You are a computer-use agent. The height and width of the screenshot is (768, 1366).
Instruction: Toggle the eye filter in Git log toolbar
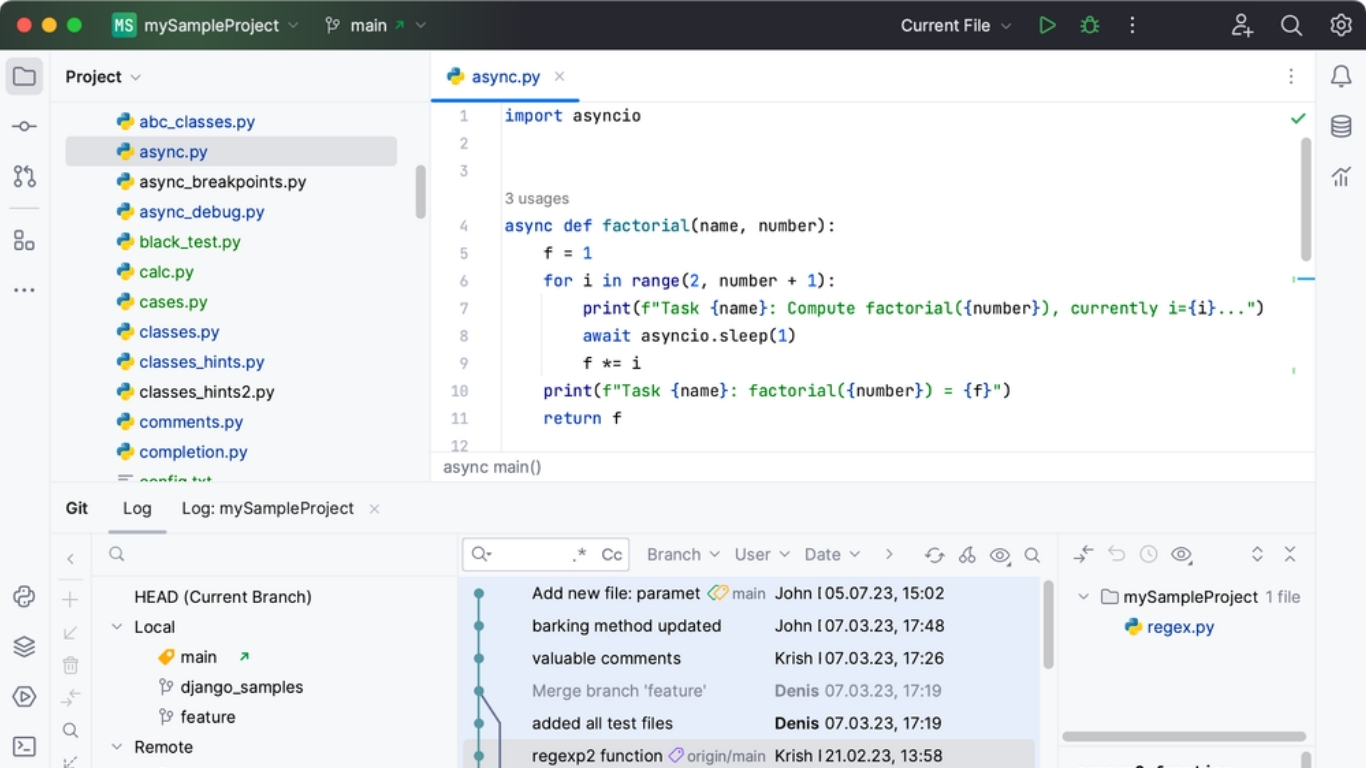pyautogui.click(x=1000, y=554)
